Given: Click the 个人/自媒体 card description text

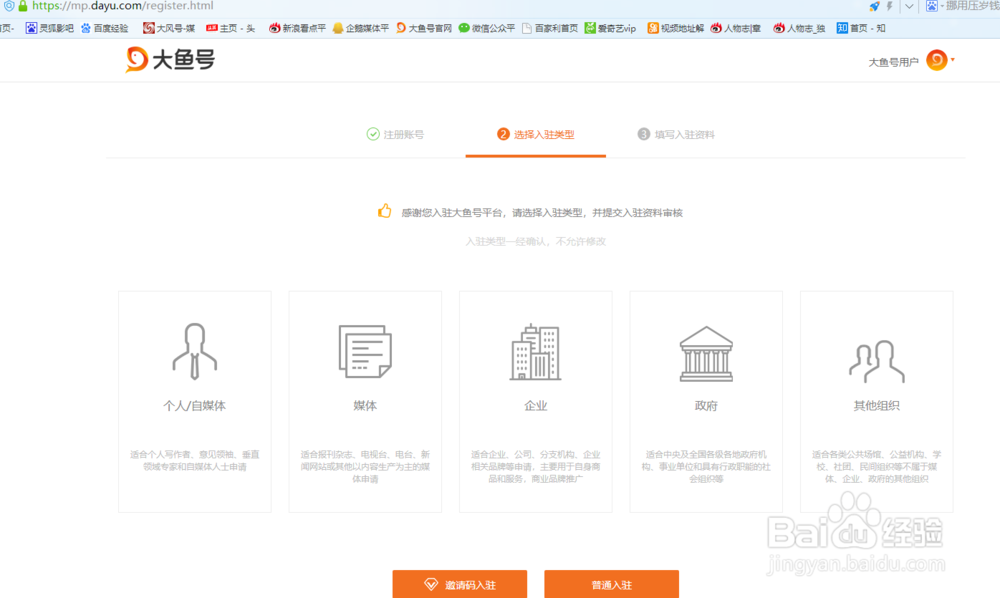Looking at the screenshot, I should pos(195,460).
